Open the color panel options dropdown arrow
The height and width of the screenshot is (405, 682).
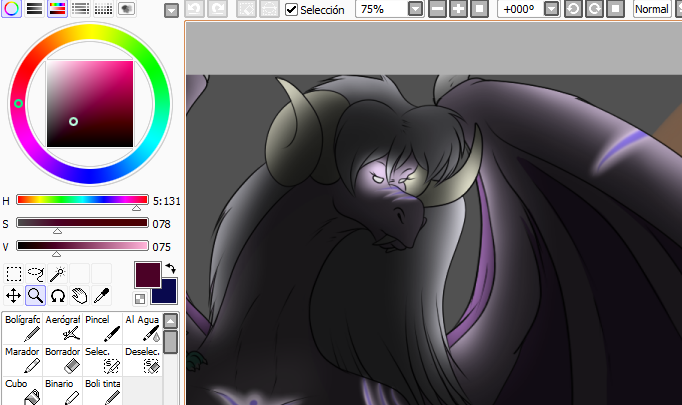pos(171,10)
